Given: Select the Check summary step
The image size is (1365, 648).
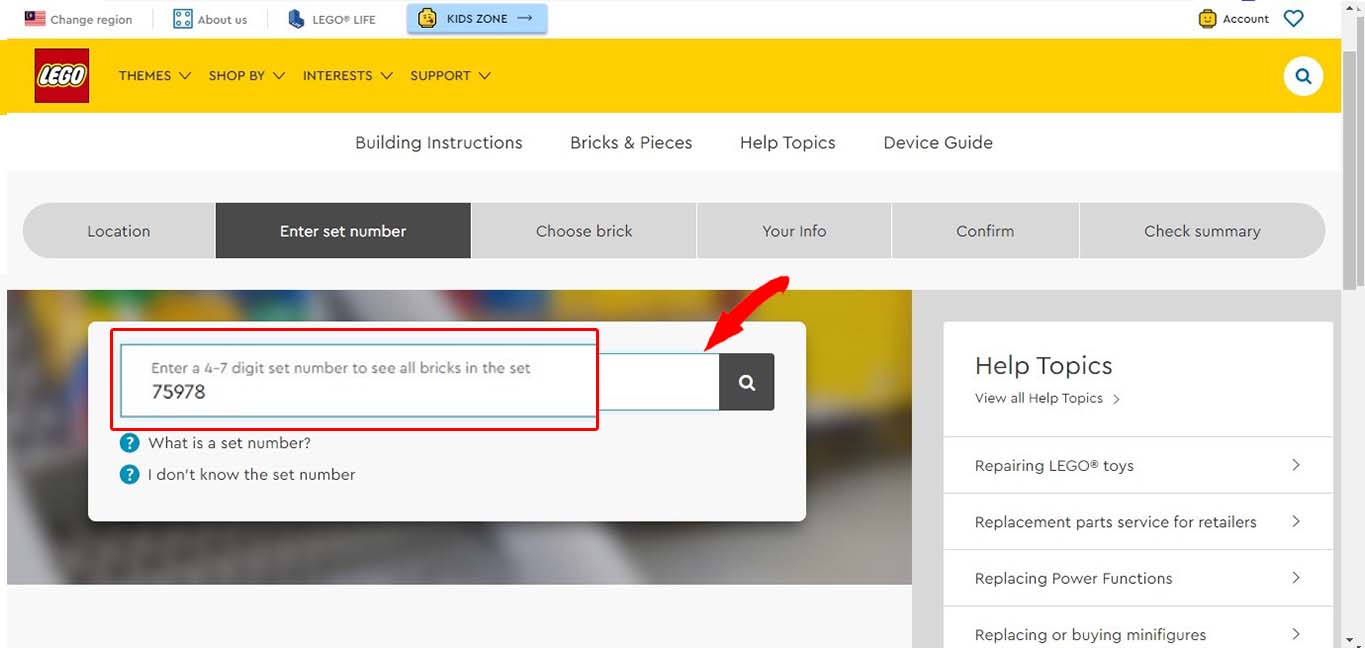Looking at the screenshot, I should point(1202,231).
